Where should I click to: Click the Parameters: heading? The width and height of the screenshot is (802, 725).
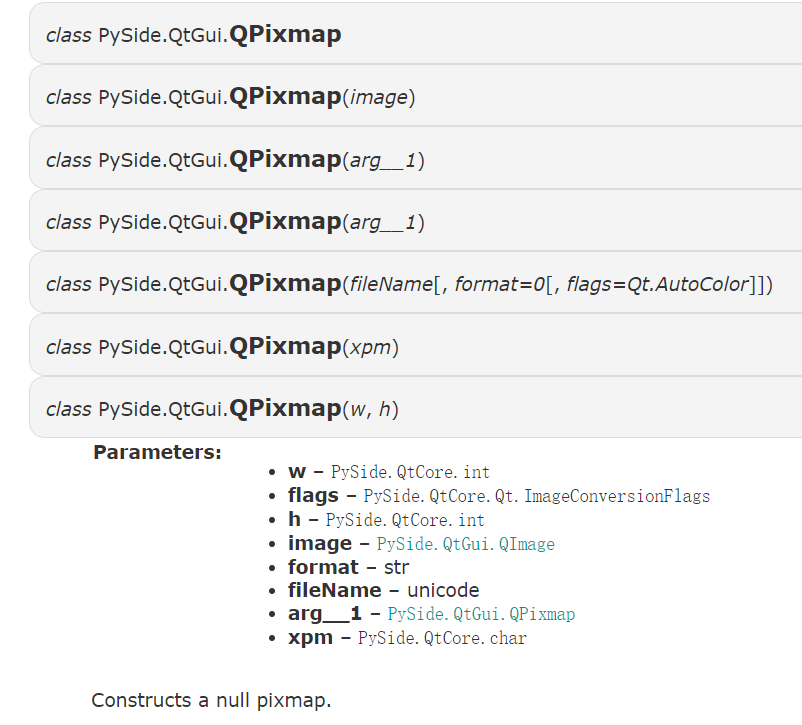pyautogui.click(x=157, y=452)
